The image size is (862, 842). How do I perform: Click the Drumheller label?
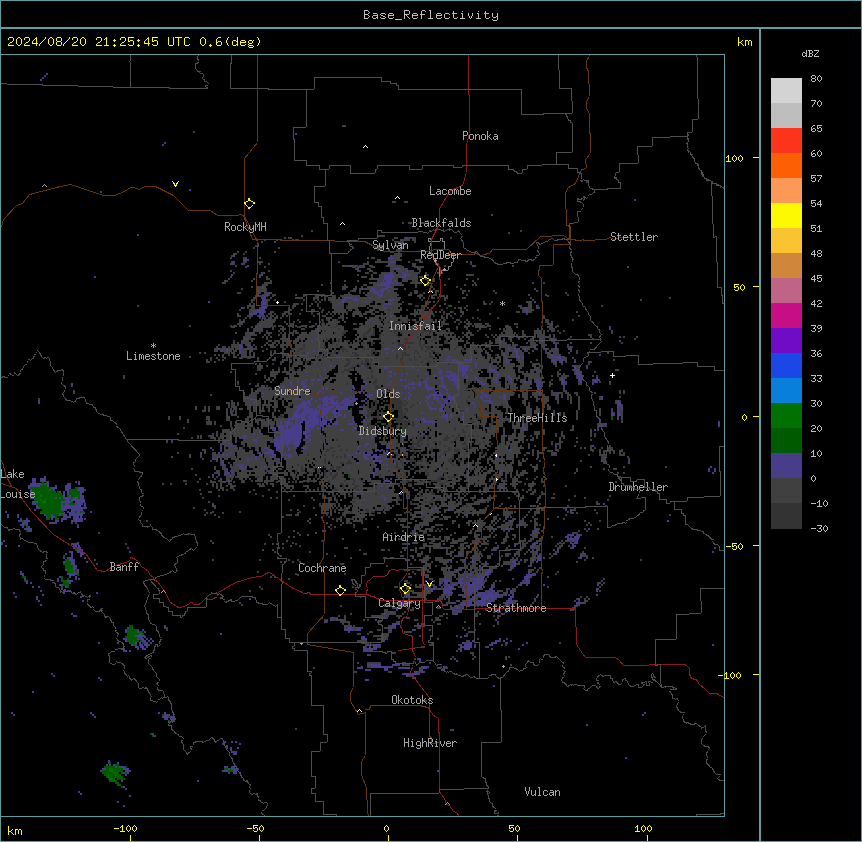click(x=638, y=487)
